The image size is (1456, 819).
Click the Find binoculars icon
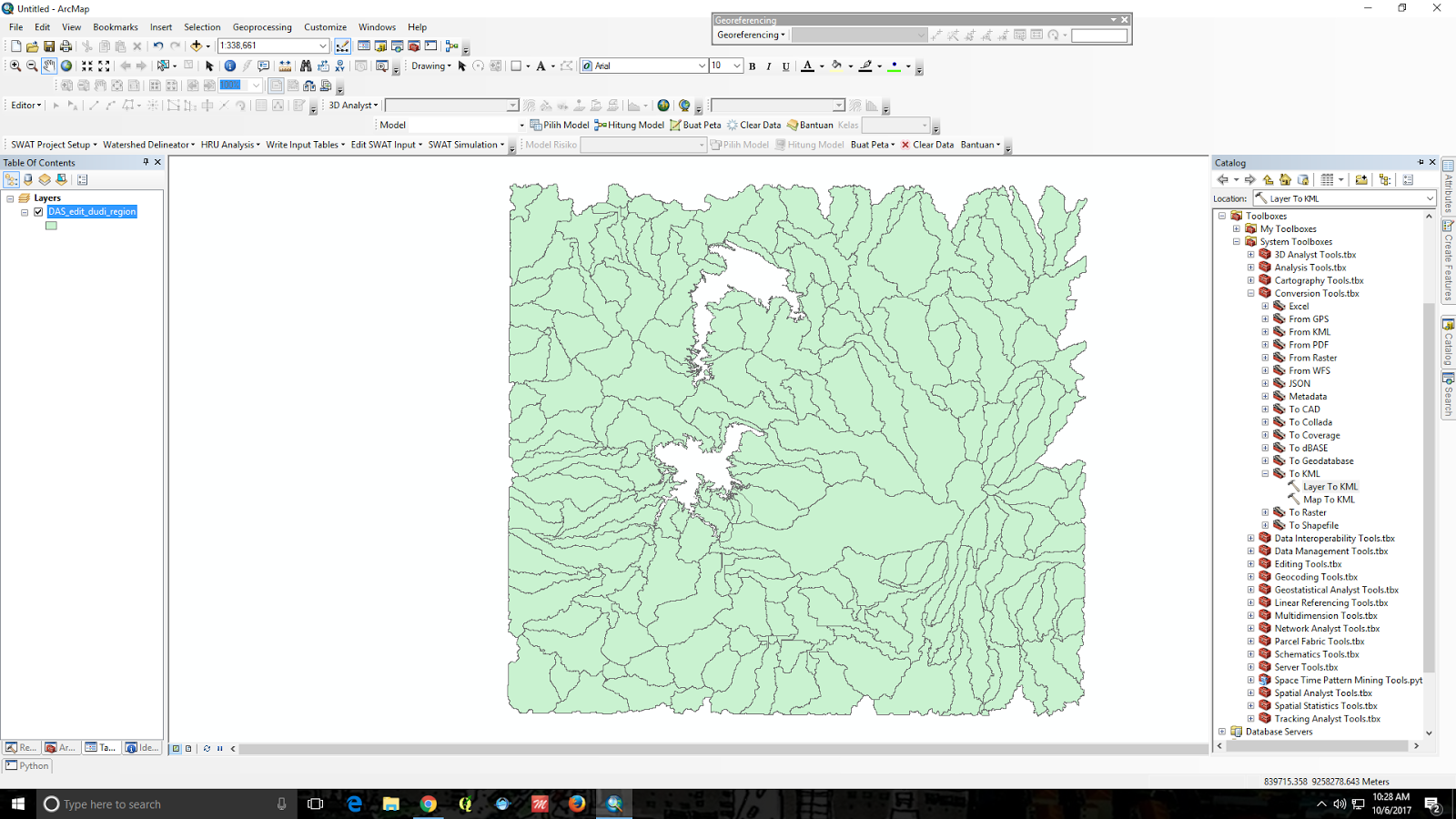(308, 66)
